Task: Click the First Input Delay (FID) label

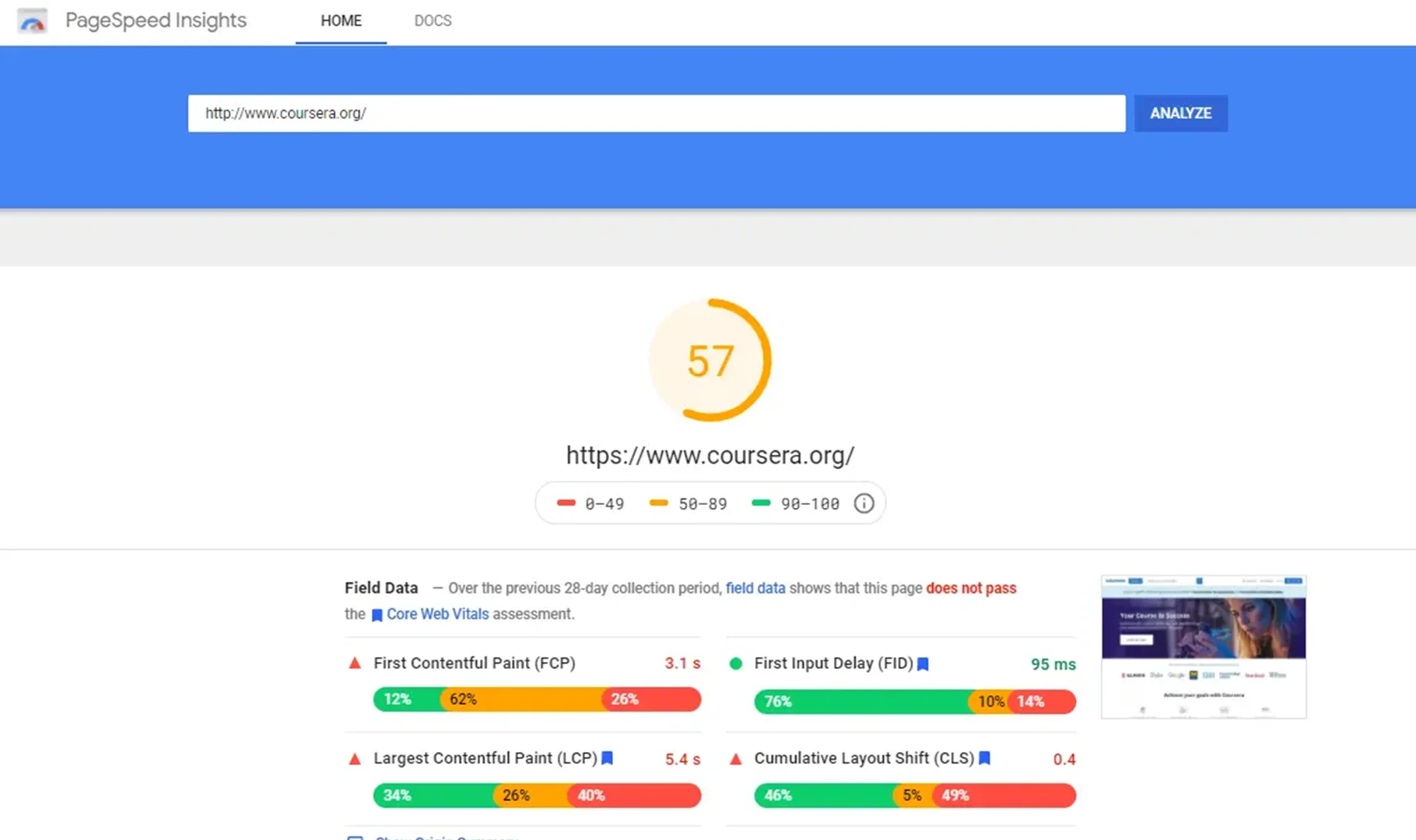Action: pos(834,663)
